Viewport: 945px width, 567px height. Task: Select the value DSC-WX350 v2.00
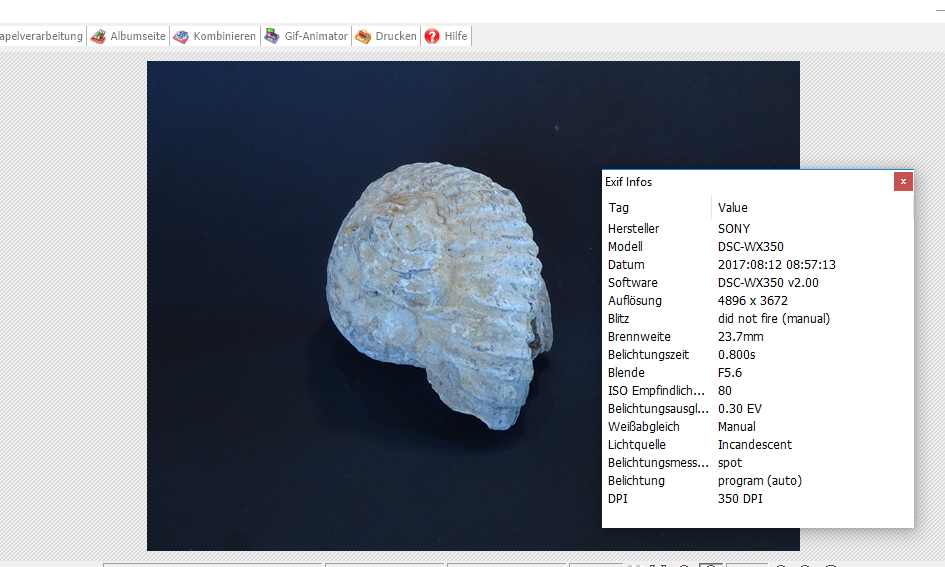768,283
